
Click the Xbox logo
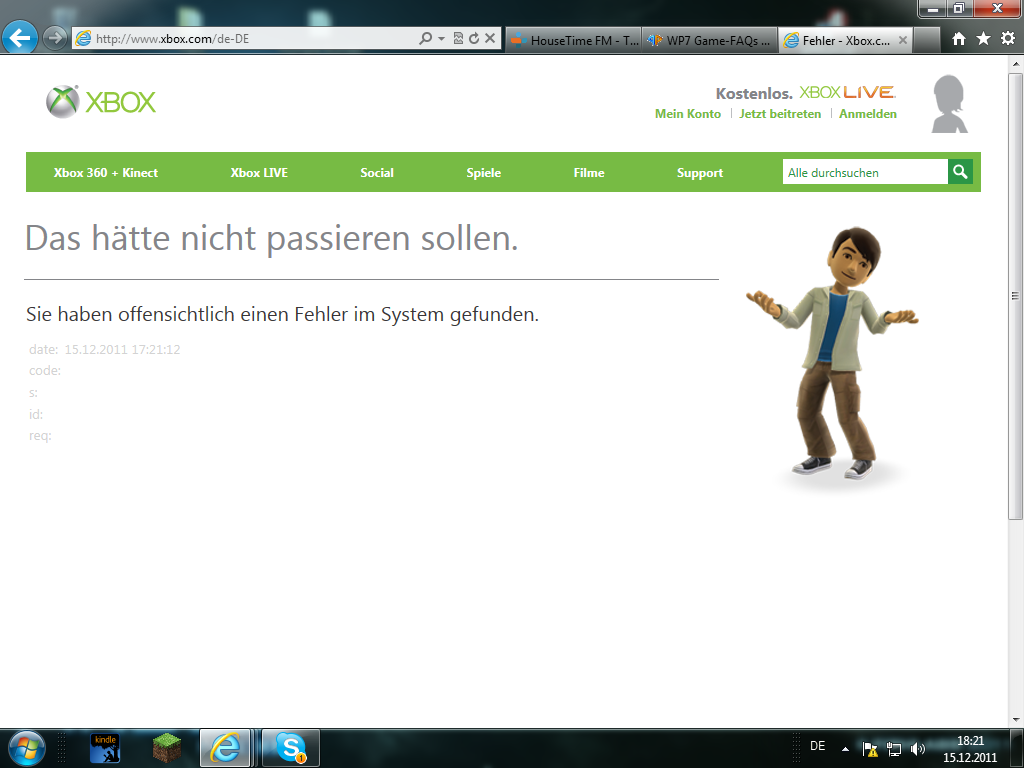coord(101,102)
